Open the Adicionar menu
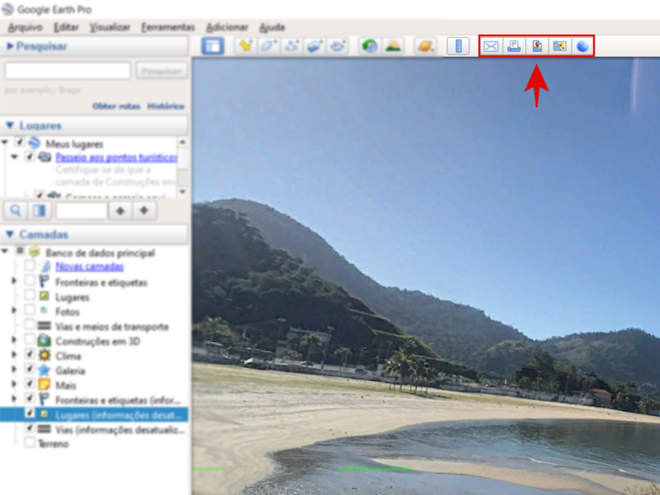The image size is (660, 495). (227, 27)
